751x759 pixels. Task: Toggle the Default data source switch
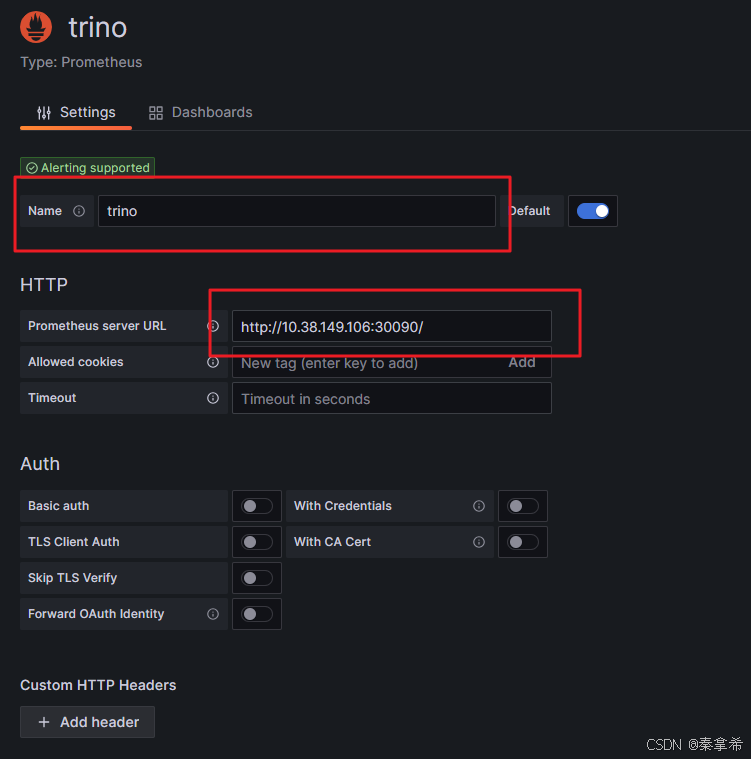[x=593, y=211]
